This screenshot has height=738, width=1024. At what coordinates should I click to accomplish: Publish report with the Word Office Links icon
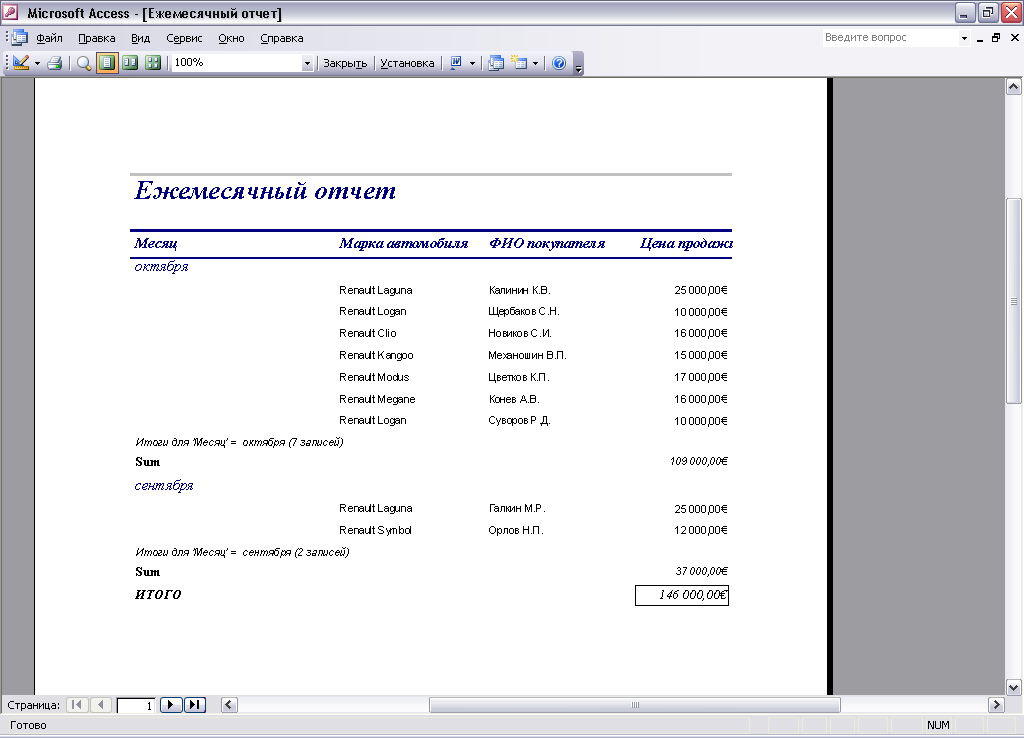456,63
